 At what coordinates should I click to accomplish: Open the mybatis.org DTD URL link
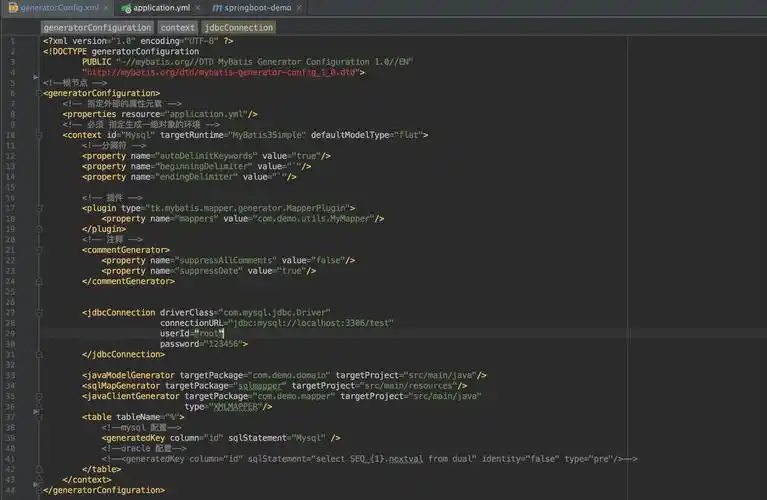(222, 72)
